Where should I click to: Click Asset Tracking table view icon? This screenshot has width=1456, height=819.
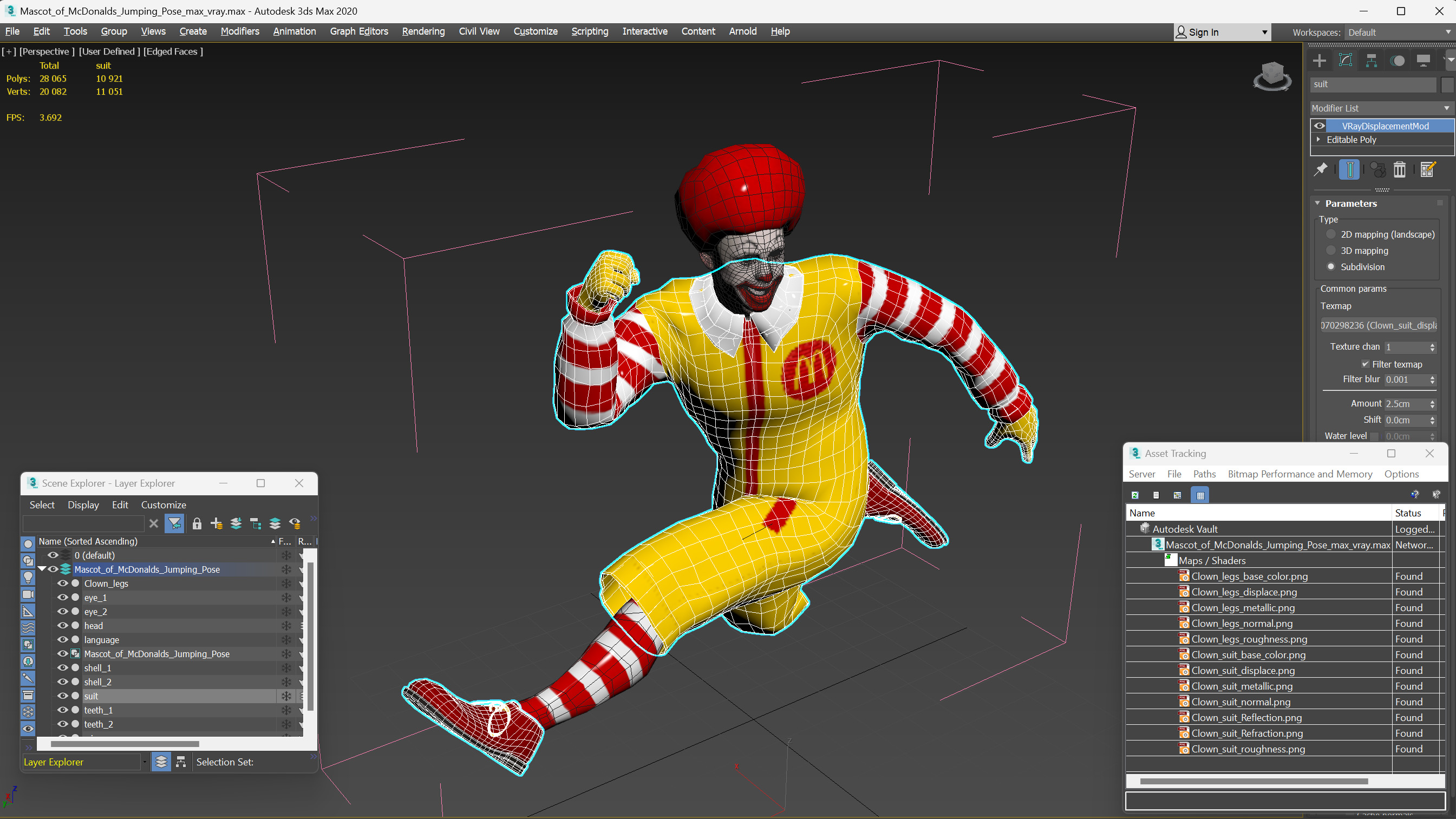point(1200,495)
